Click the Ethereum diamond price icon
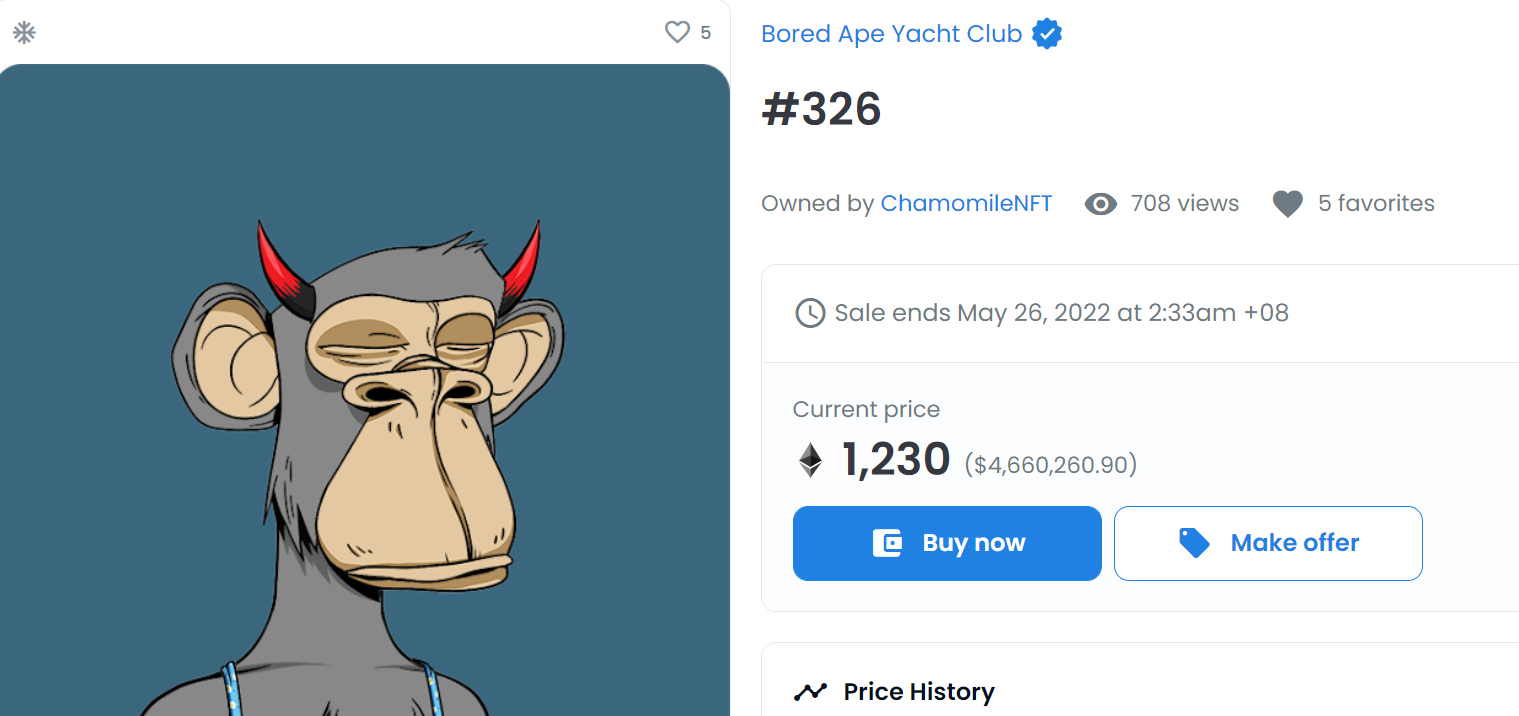The height and width of the screenshot is (716, 1519). point(810,460)
